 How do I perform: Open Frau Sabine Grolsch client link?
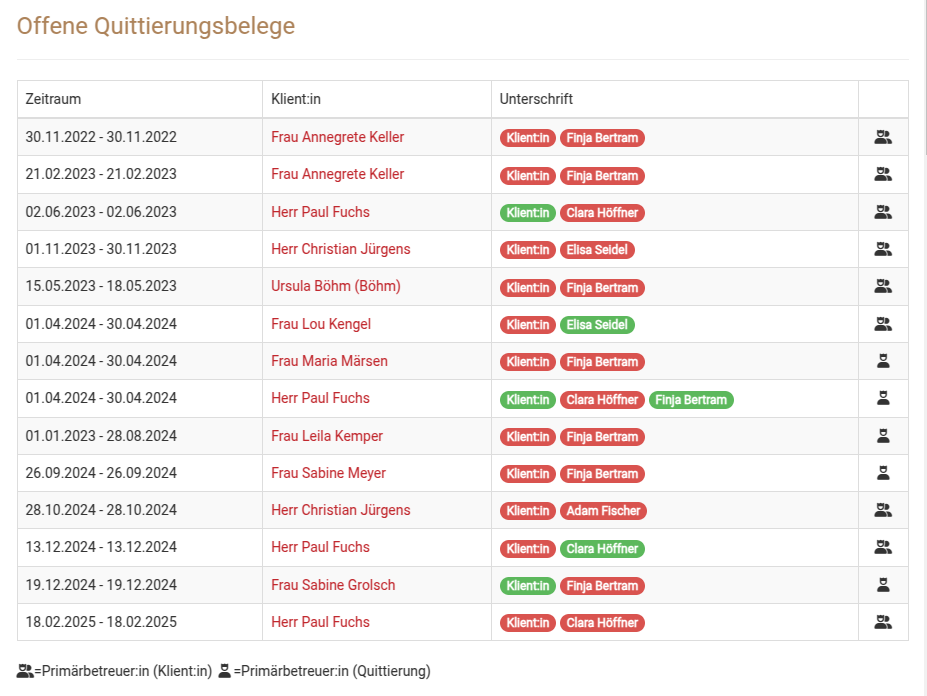(332, 585)
